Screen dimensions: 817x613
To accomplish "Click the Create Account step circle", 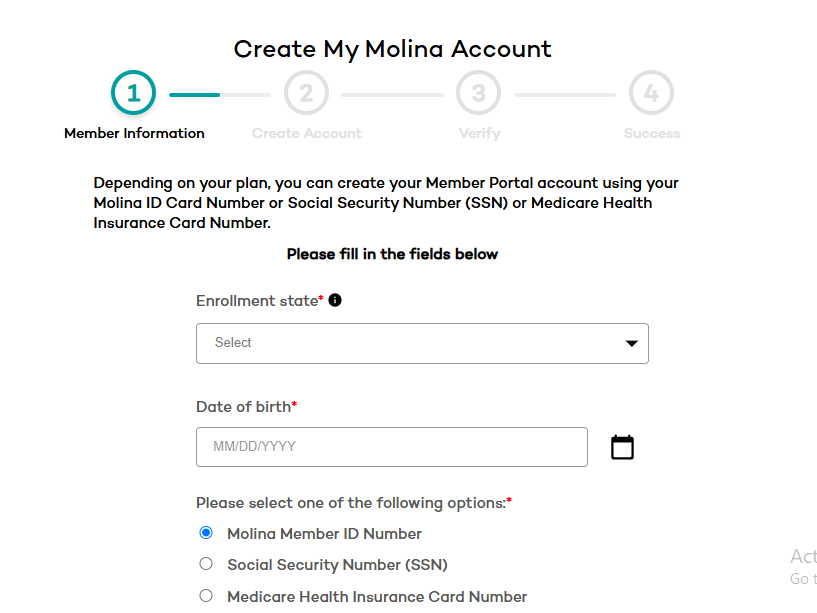I will [x=306, y=92].
